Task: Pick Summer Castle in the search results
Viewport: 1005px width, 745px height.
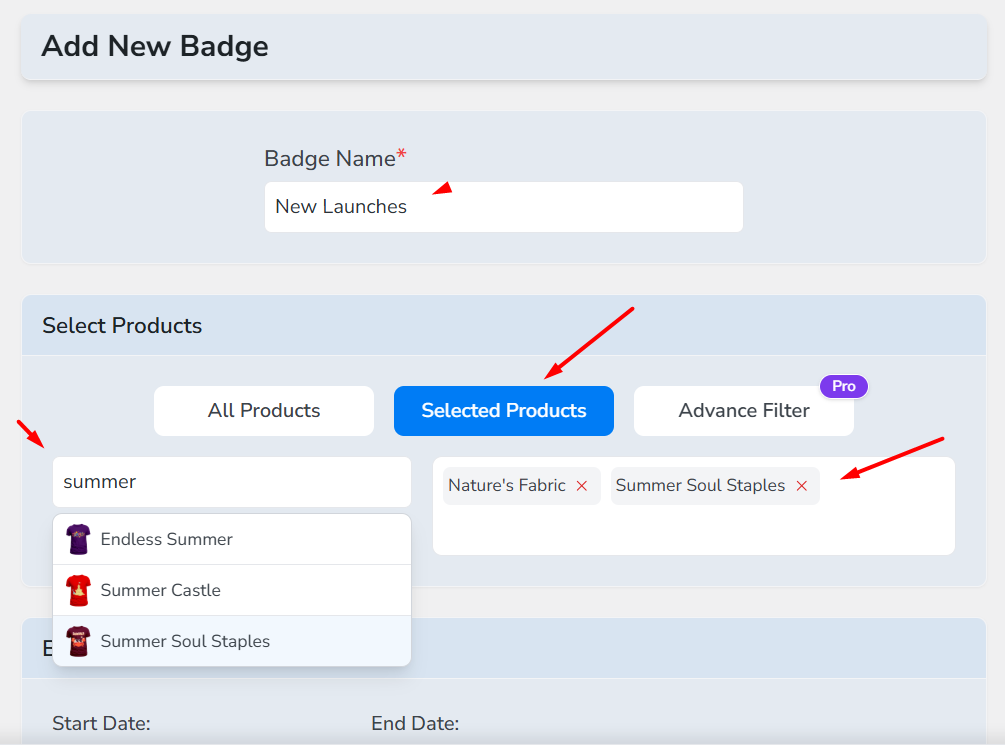Action: pyautogui.click(x=160, y=590)
